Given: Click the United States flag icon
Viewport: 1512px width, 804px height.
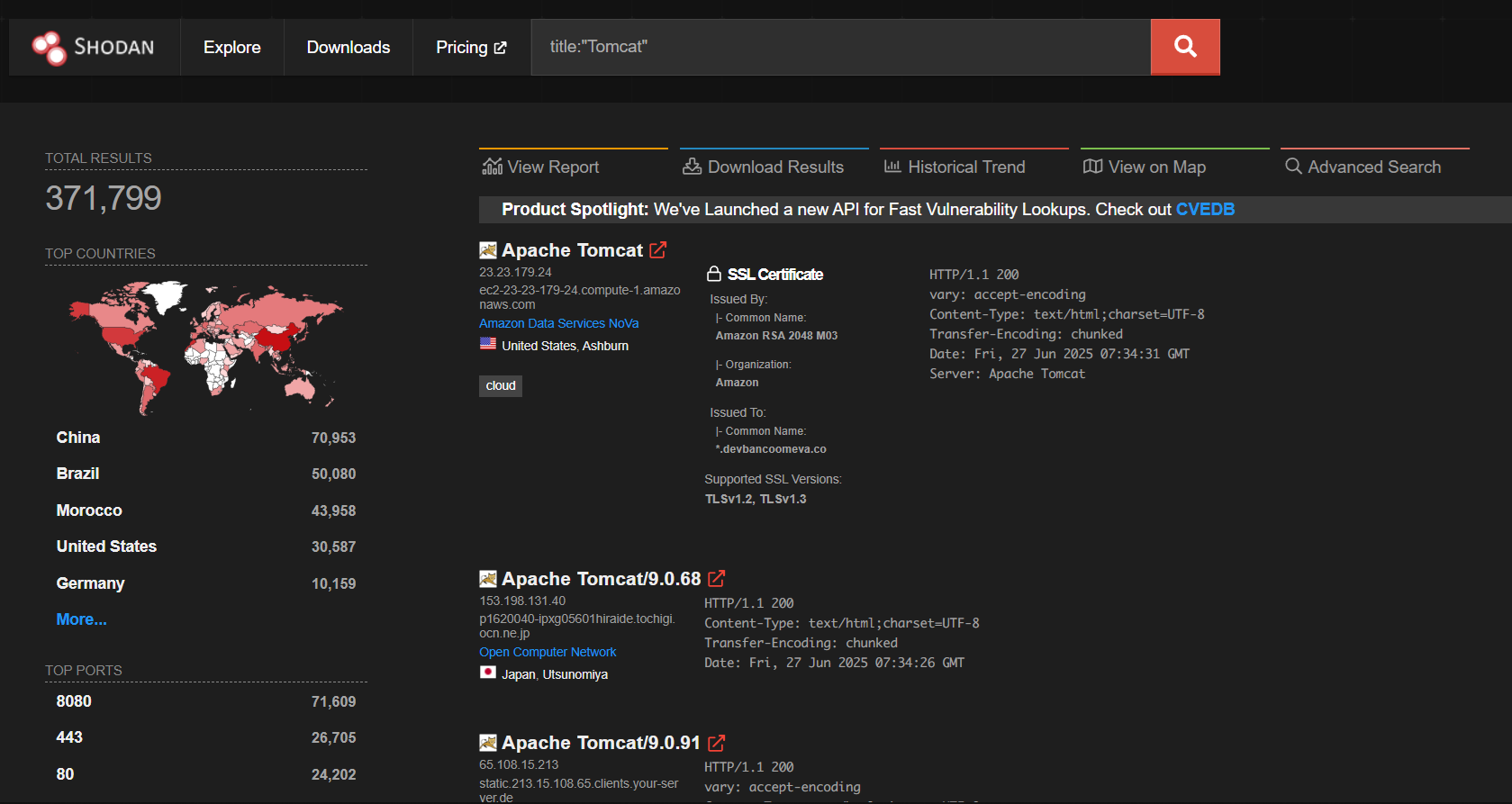Looking at the screenshot, I should pos(488,344).
